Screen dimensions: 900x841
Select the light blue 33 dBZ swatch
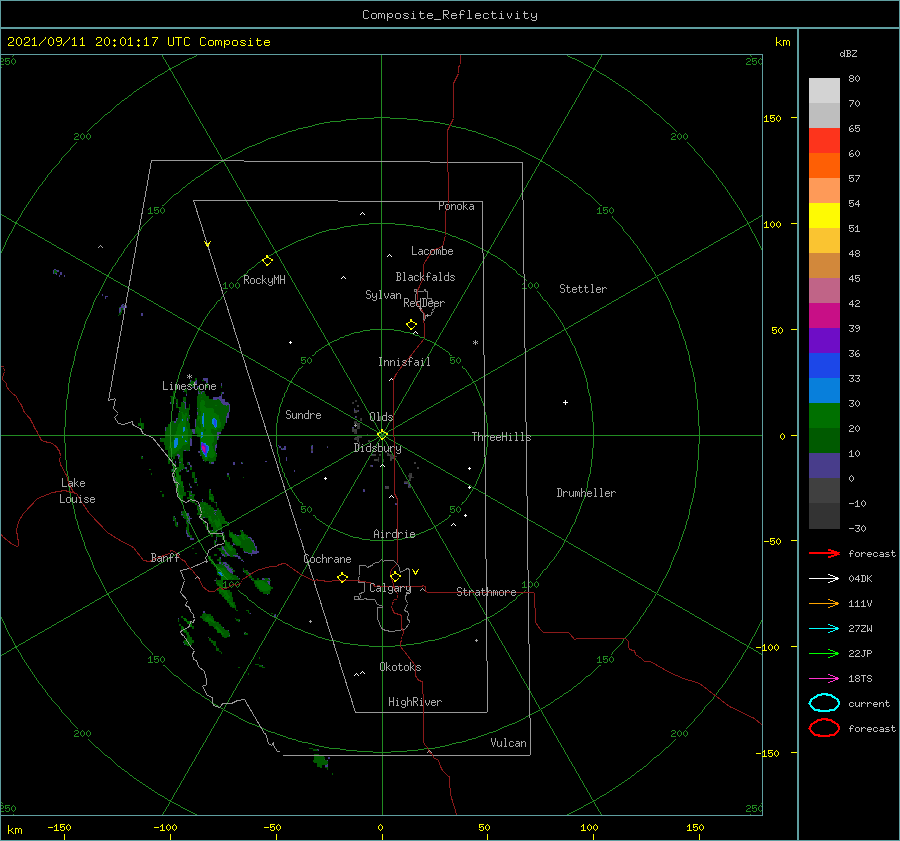tap(824, 390)
